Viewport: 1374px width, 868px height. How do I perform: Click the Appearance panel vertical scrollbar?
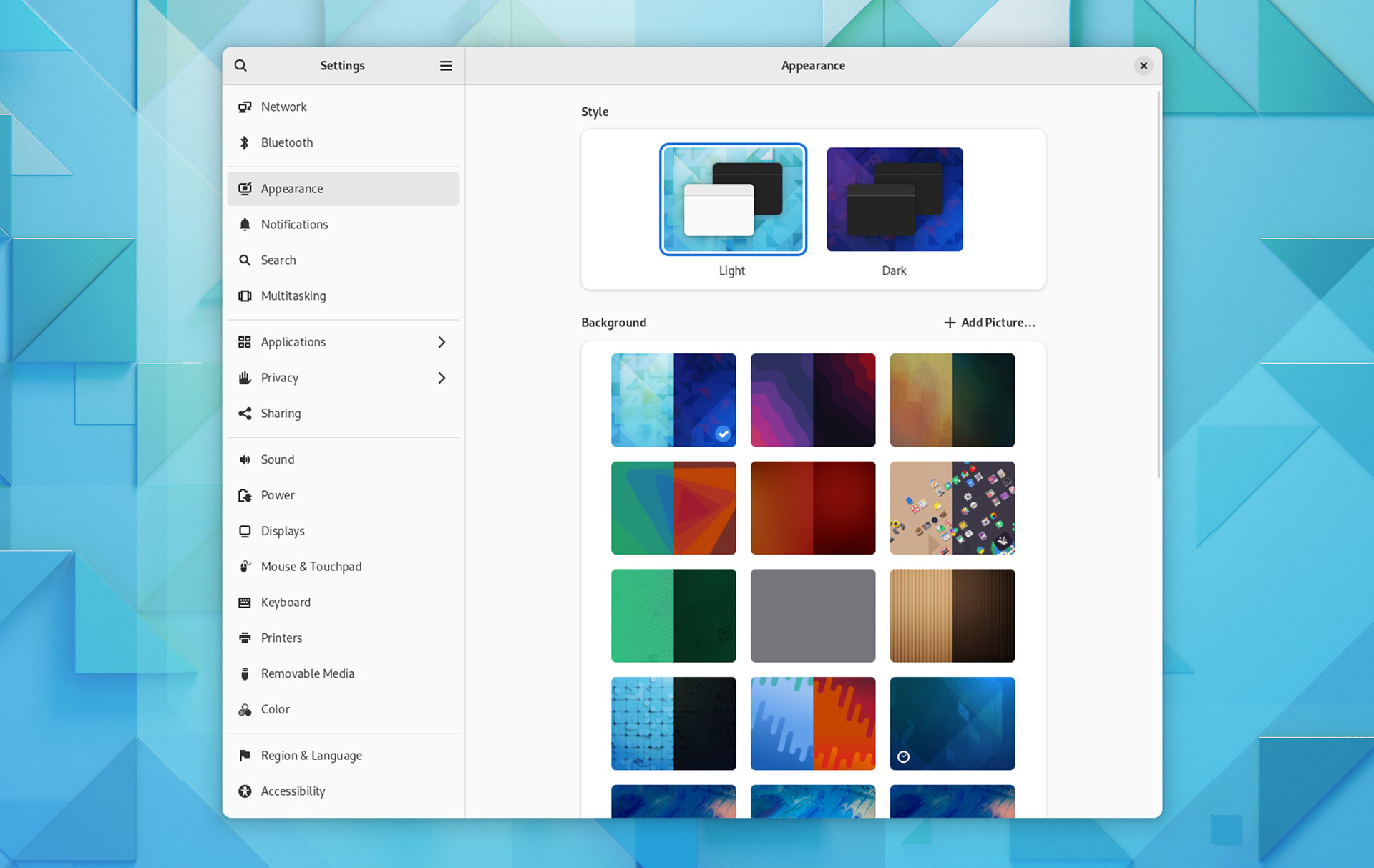(1159, 285)
